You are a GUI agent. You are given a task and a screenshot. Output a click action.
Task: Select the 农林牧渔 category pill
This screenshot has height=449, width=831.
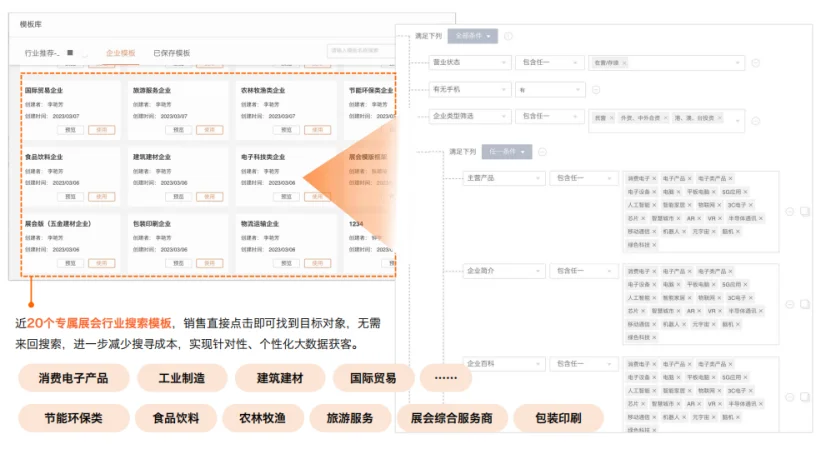263,418
